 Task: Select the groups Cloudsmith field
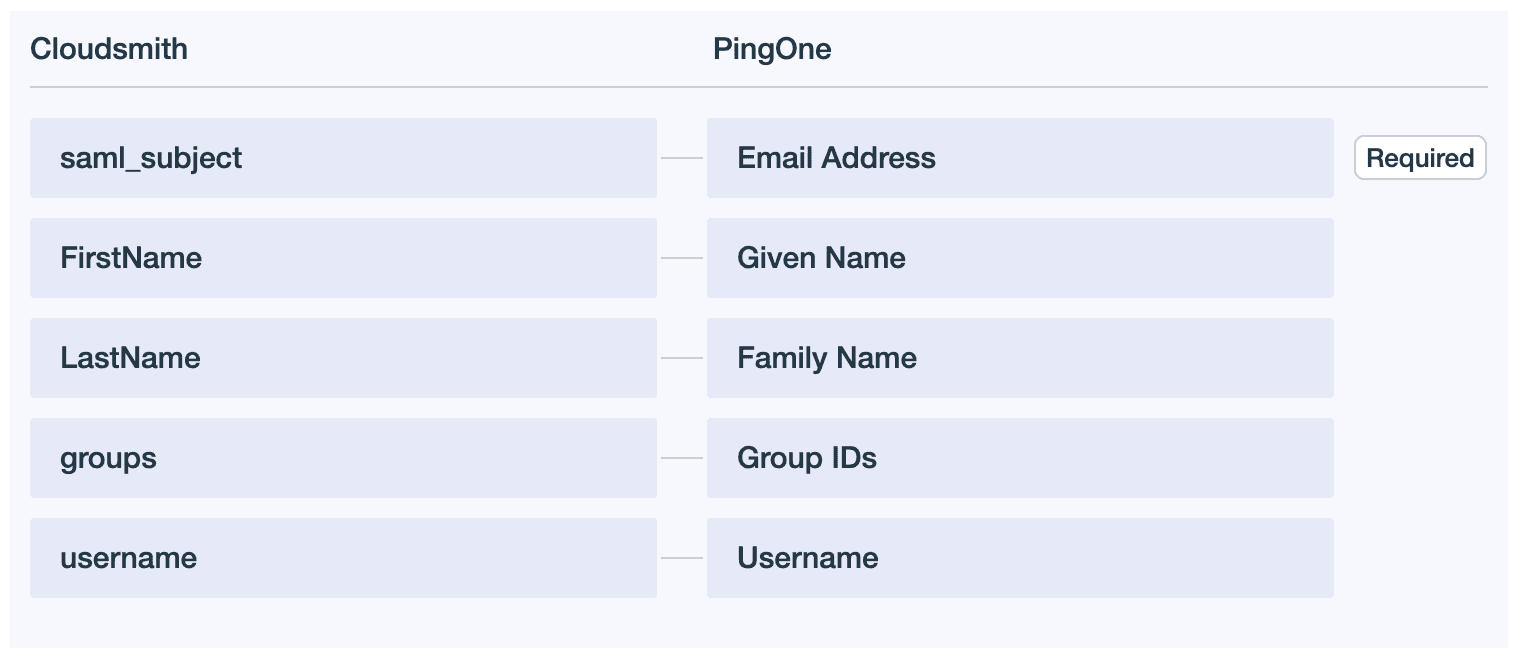pos(343,458)
